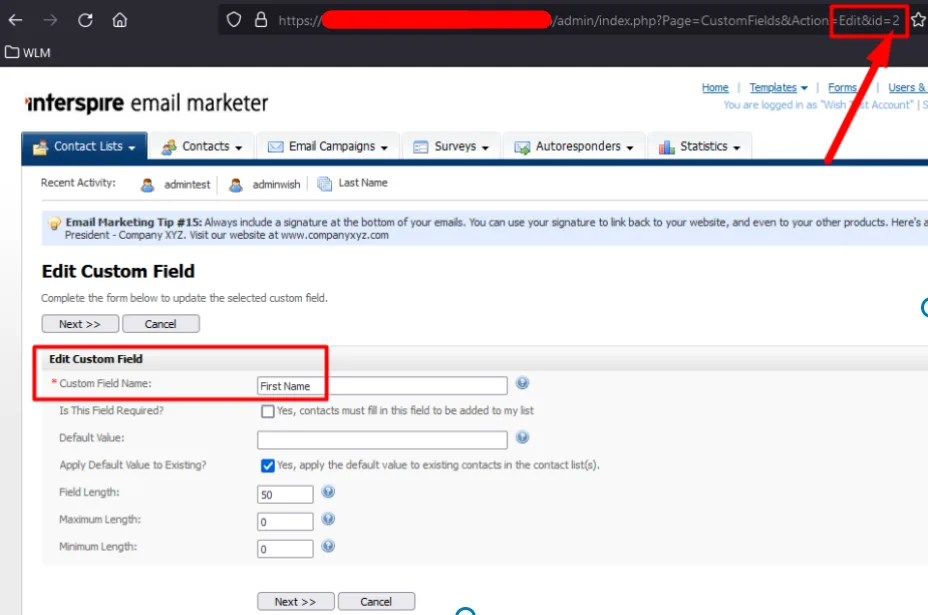The height and width of the screenshot is (615, 928).
Task: Click the Last Name field icon
Action: point(323,183)
